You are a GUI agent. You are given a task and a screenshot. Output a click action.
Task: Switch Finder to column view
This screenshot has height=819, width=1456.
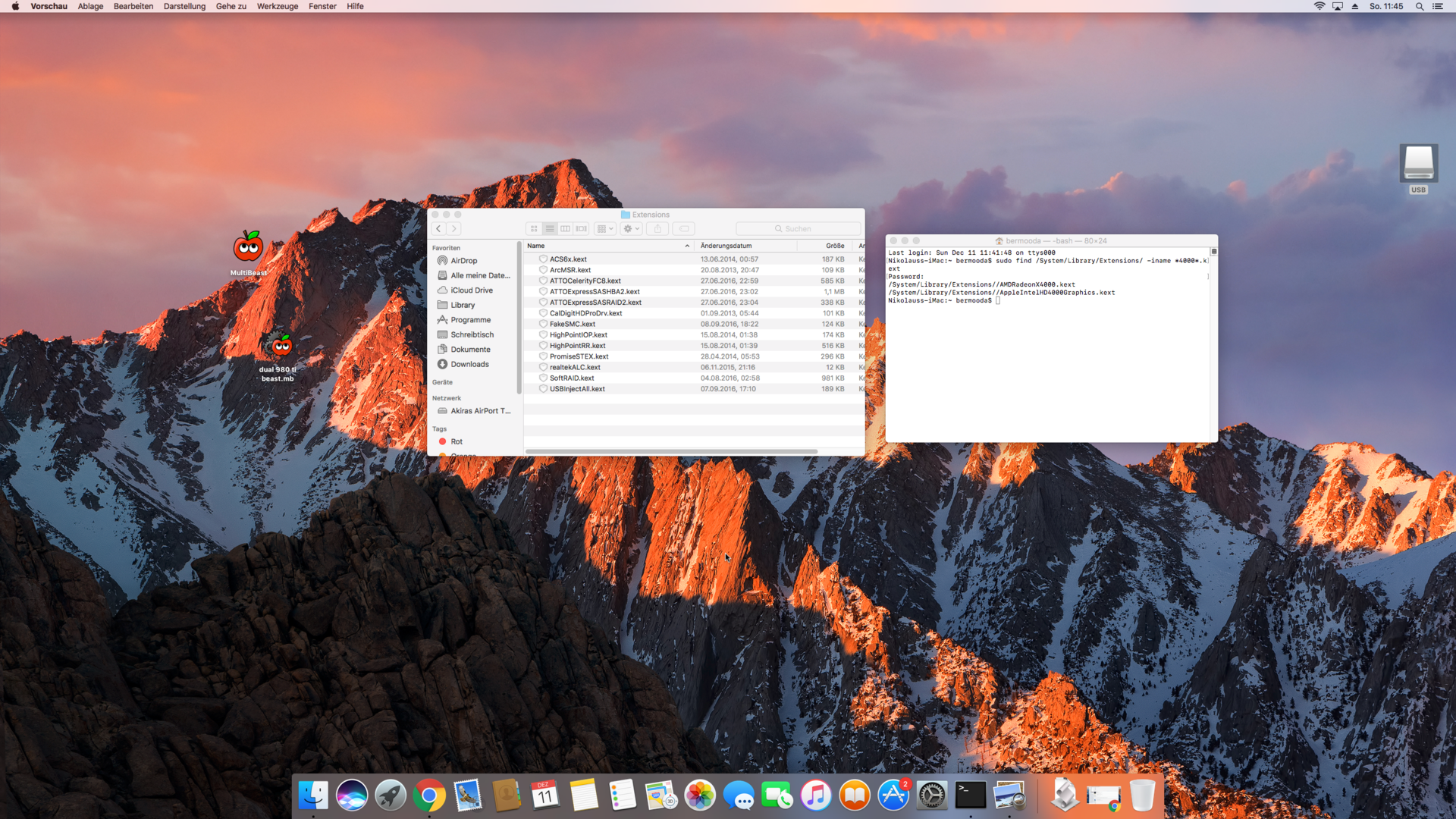point(566,228)
